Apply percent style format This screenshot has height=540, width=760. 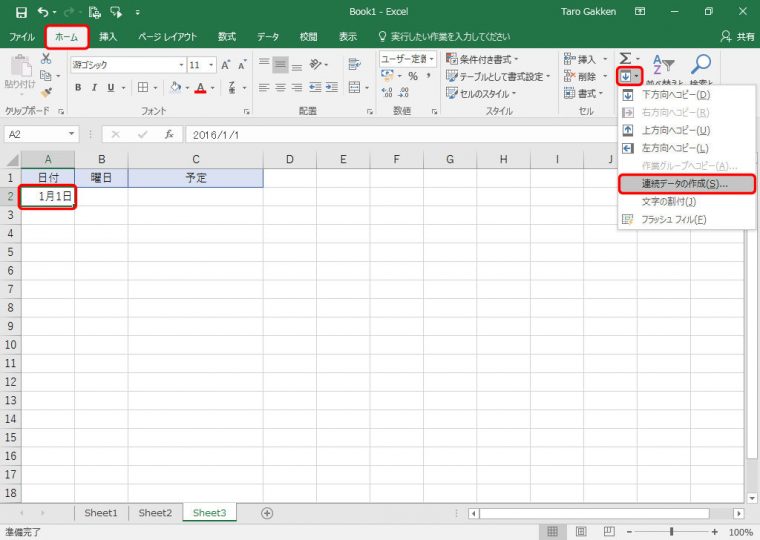point(413,76)
